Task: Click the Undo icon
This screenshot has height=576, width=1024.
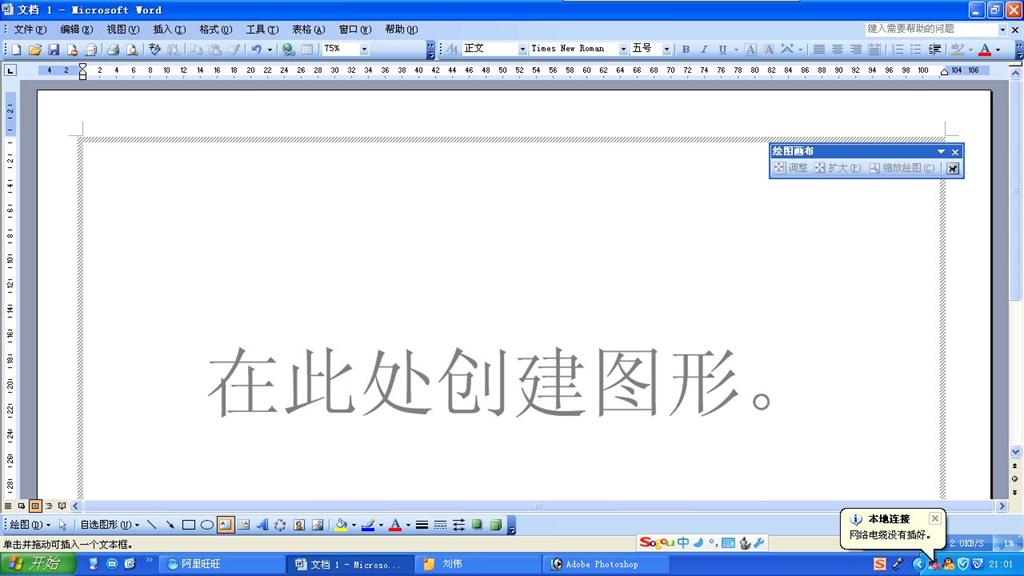Action: pos(256,49)
